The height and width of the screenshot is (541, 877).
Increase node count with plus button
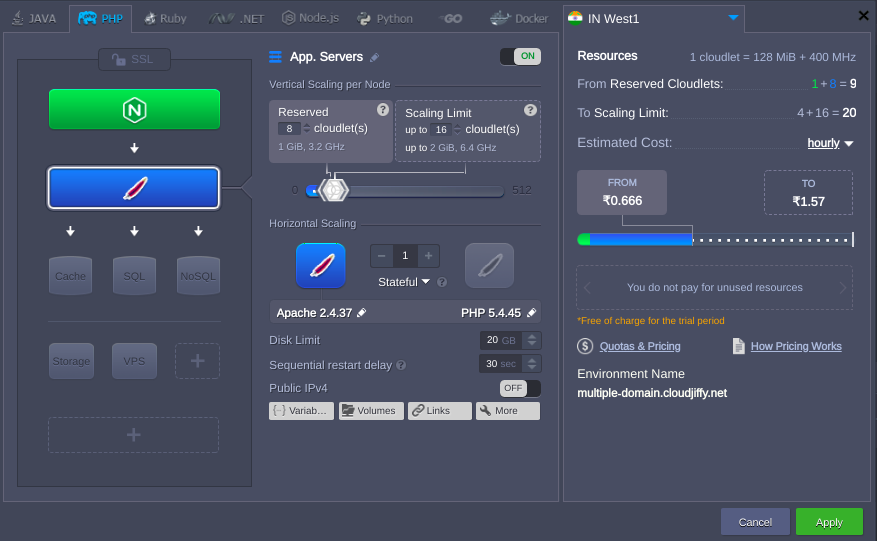pos(428,256)
